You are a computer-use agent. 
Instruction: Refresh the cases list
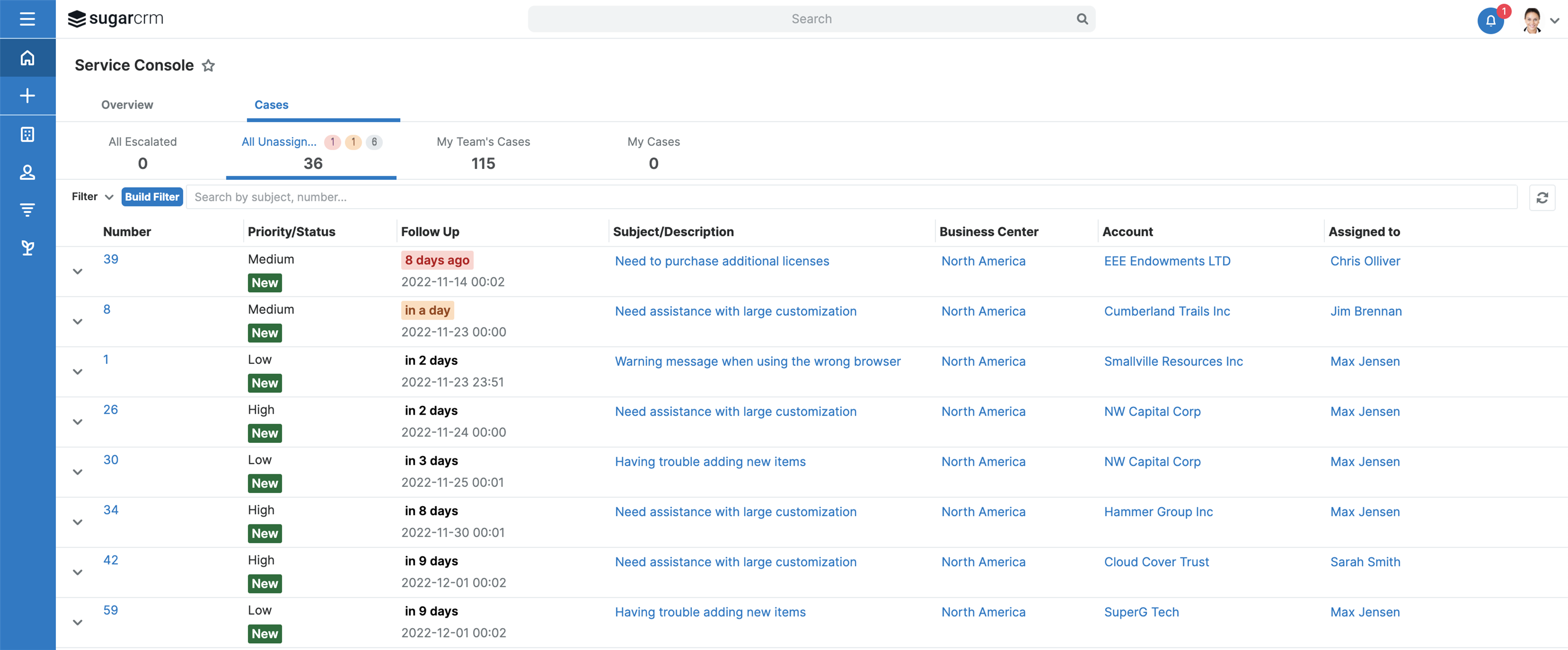(1542, 198)
